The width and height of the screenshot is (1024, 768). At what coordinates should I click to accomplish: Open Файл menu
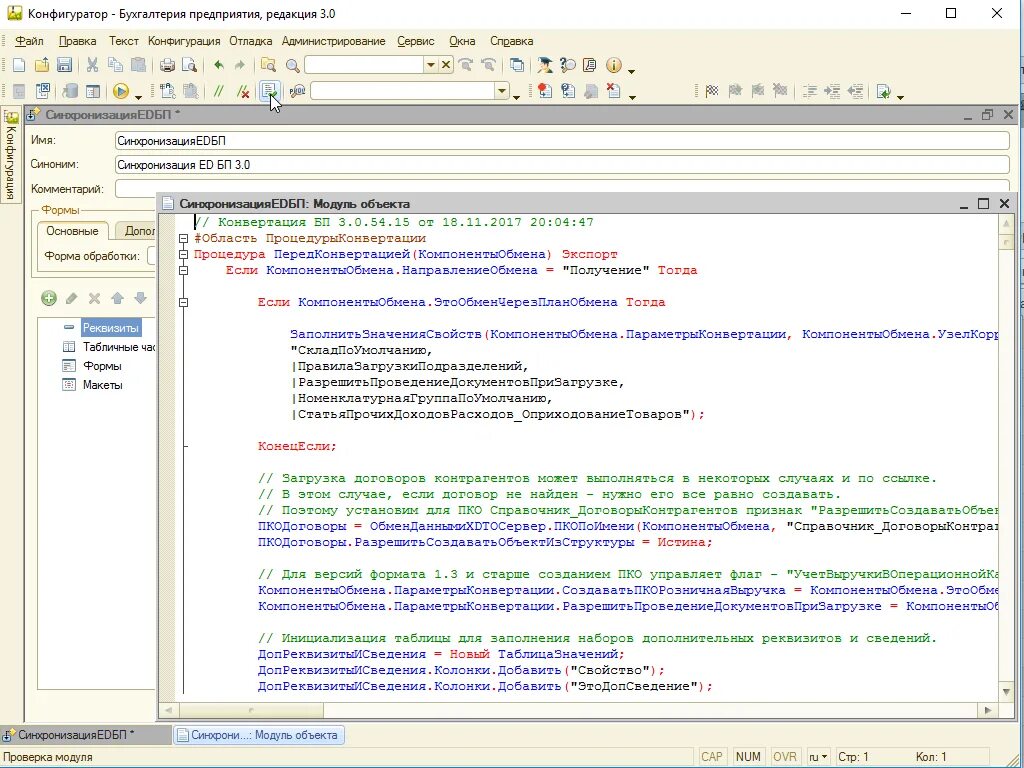click(29, 40)
